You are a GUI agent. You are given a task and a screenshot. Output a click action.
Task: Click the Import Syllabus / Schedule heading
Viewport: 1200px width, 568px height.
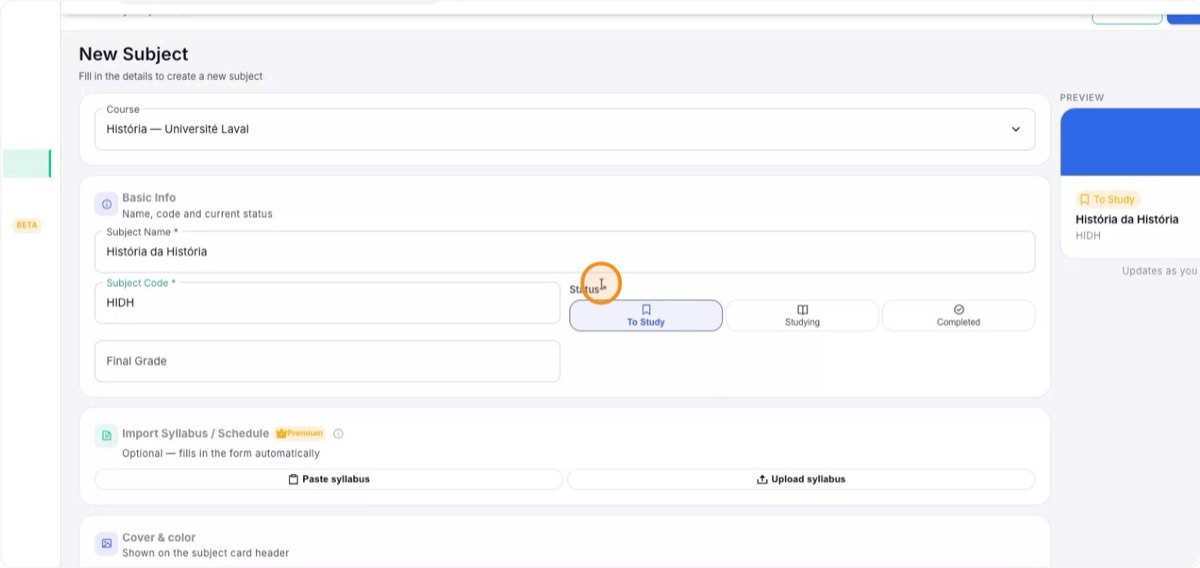coord(195,433)
